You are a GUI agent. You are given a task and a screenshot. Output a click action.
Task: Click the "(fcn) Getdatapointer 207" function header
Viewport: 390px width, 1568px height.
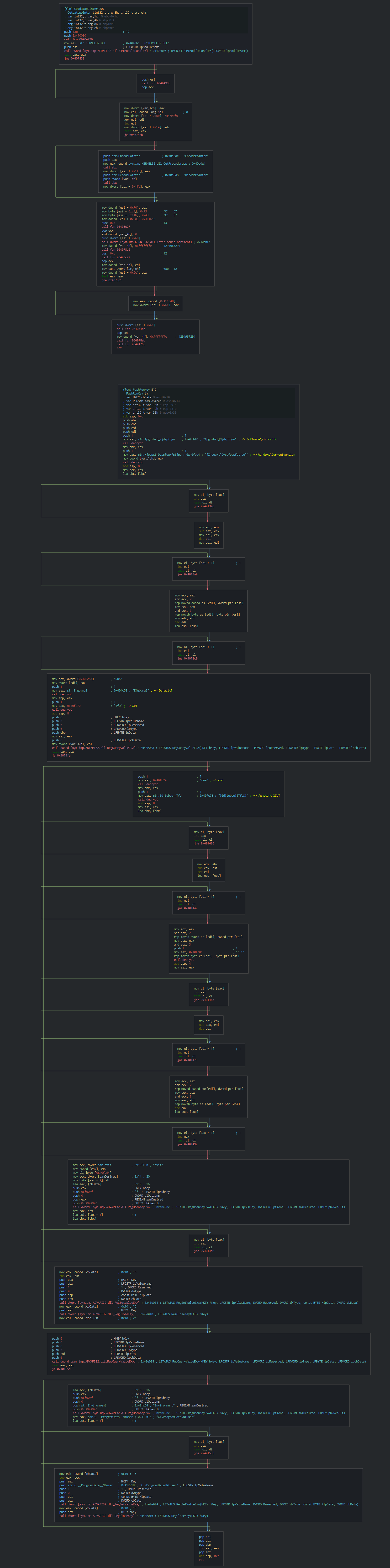(84, 9)
